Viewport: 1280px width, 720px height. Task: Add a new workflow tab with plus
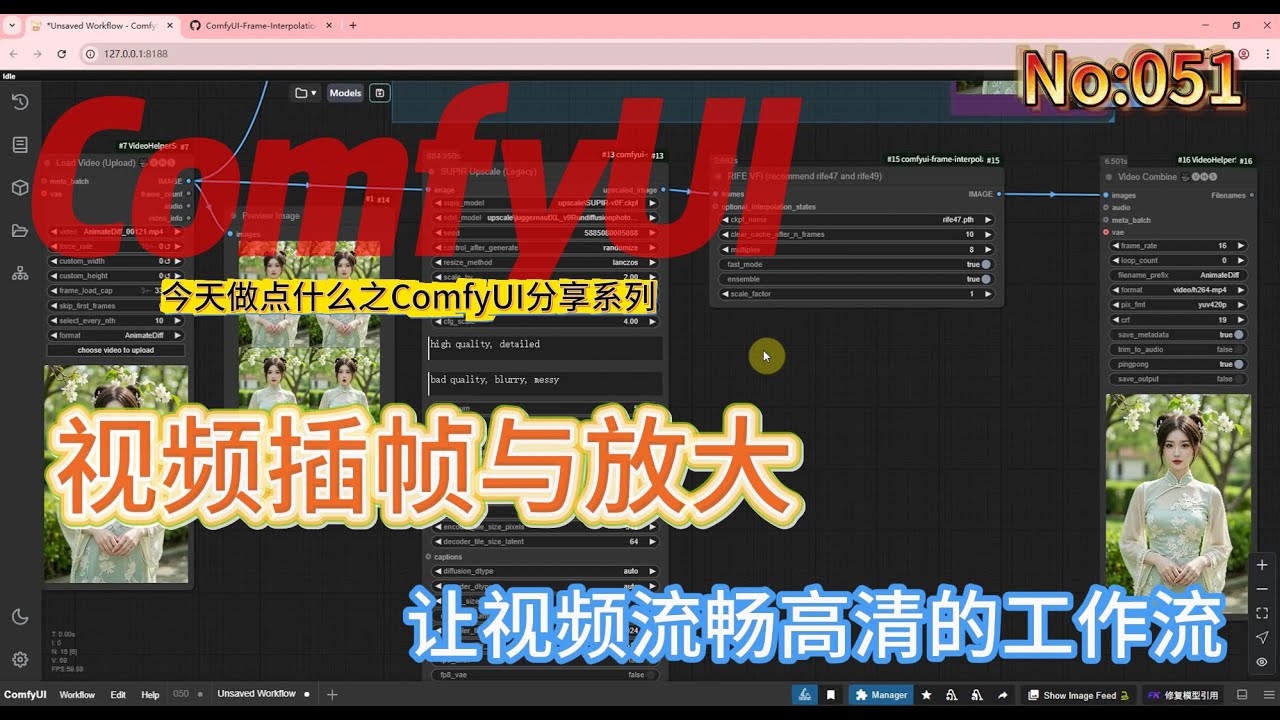pyautogui.click(x=332, y=694)
